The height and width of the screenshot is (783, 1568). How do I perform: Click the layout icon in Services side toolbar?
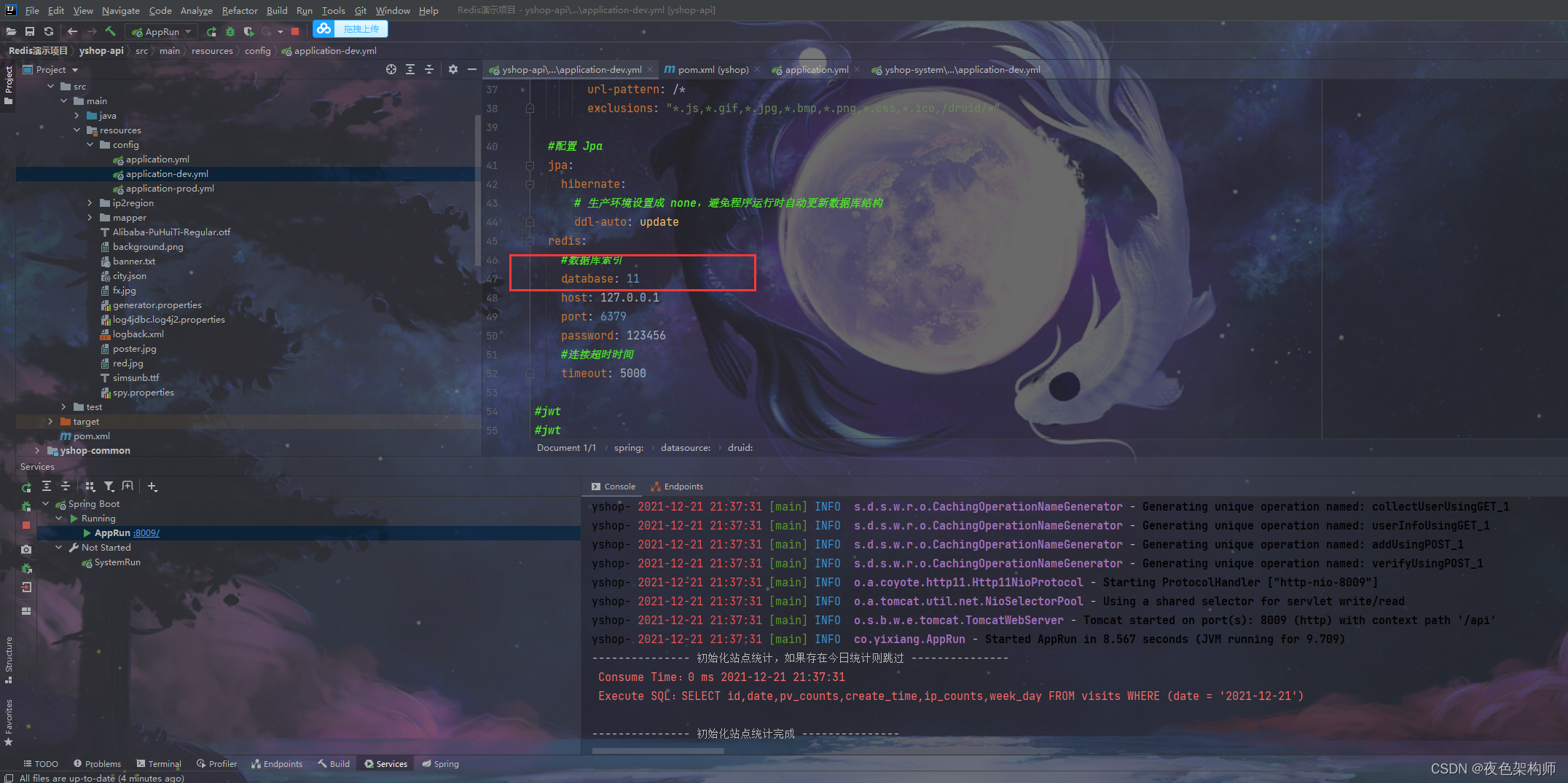(x=26, y=611)
